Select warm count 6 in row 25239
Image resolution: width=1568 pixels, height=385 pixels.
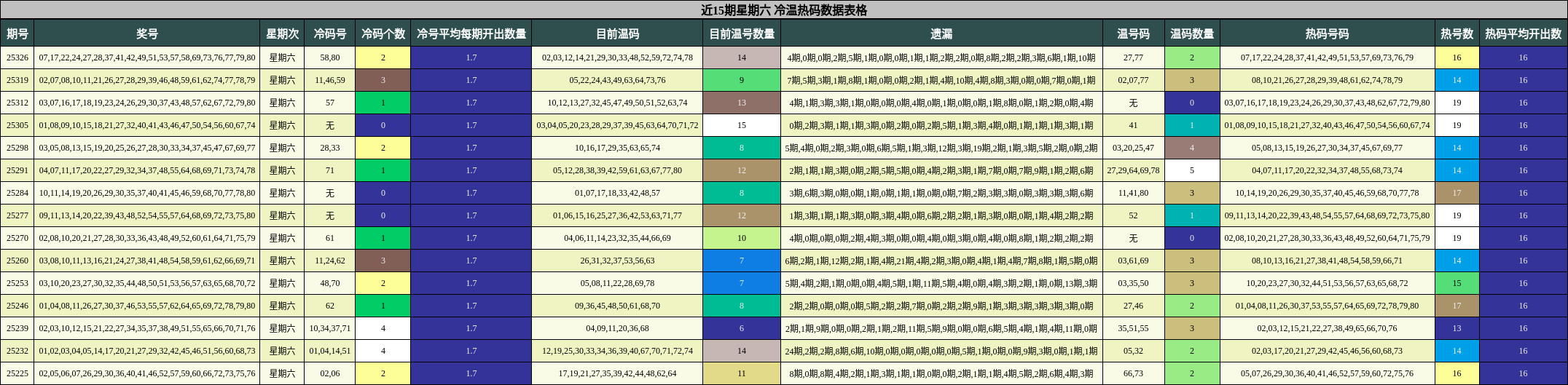click(x=742, y=328)
